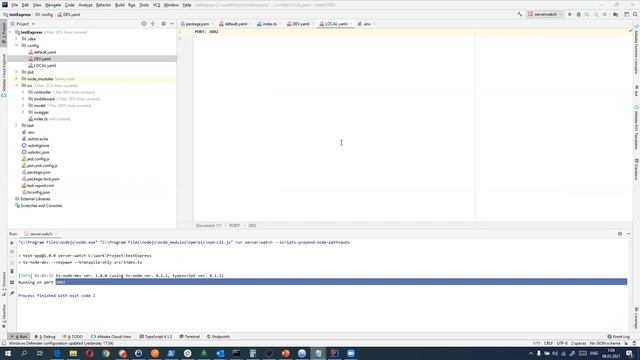Expand the node_modules folder
640x360 pixels.
[17, 79]
